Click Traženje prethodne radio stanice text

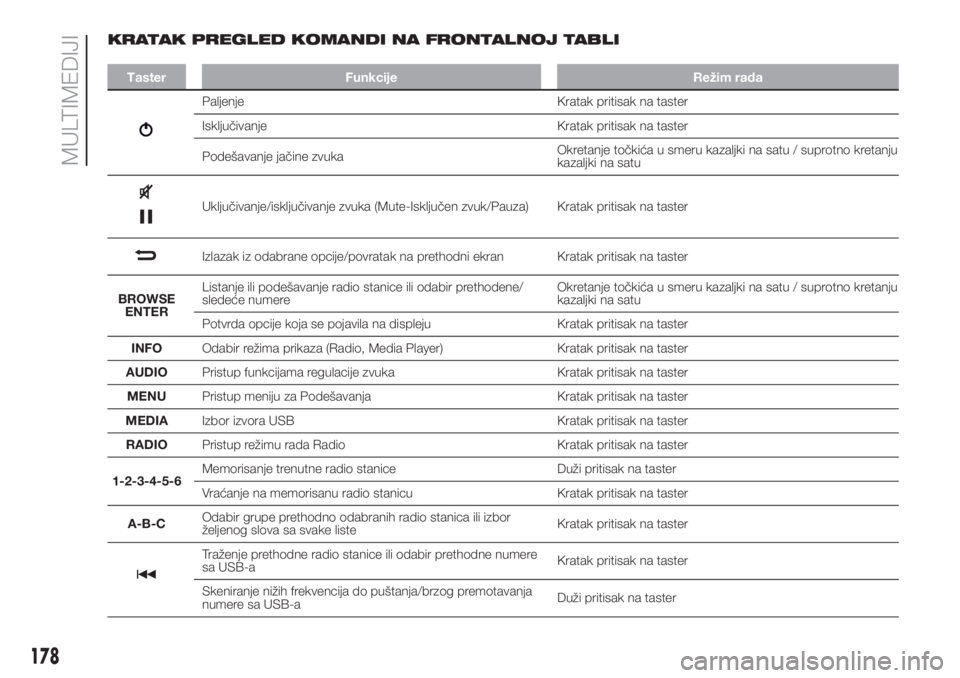(370, 561)
